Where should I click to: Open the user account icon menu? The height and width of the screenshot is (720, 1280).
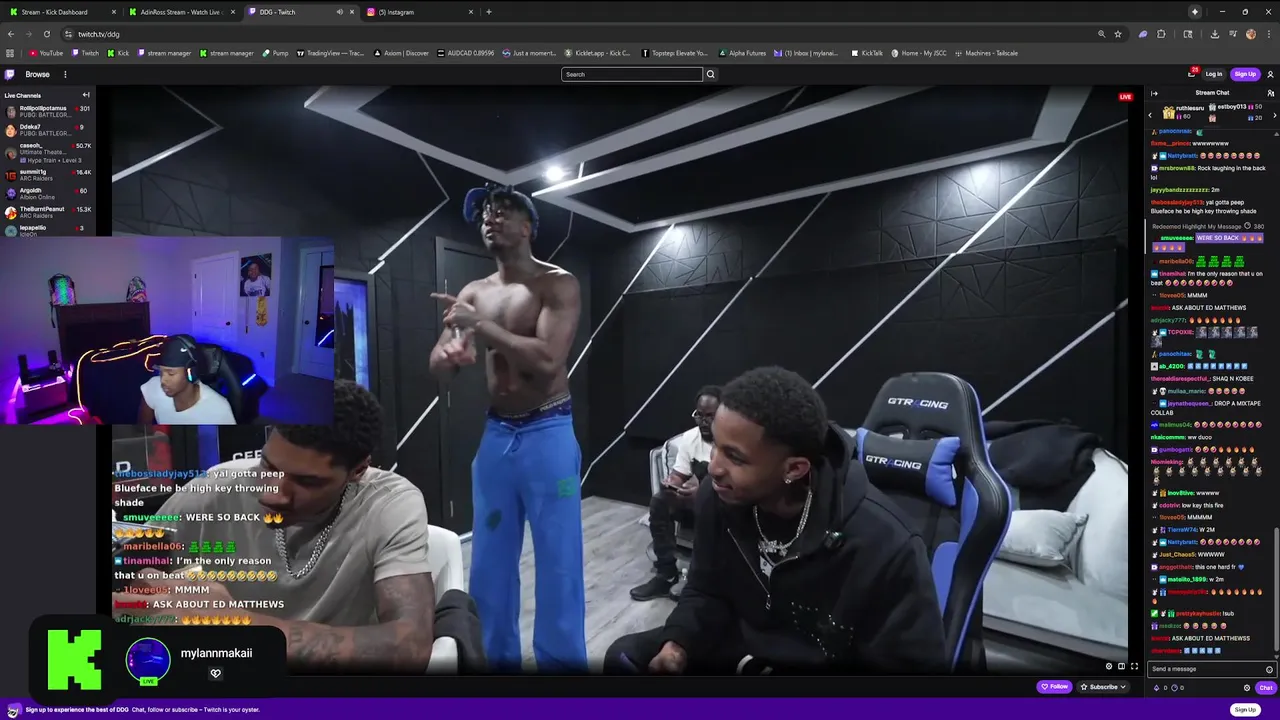click(x=1271, y=74)
